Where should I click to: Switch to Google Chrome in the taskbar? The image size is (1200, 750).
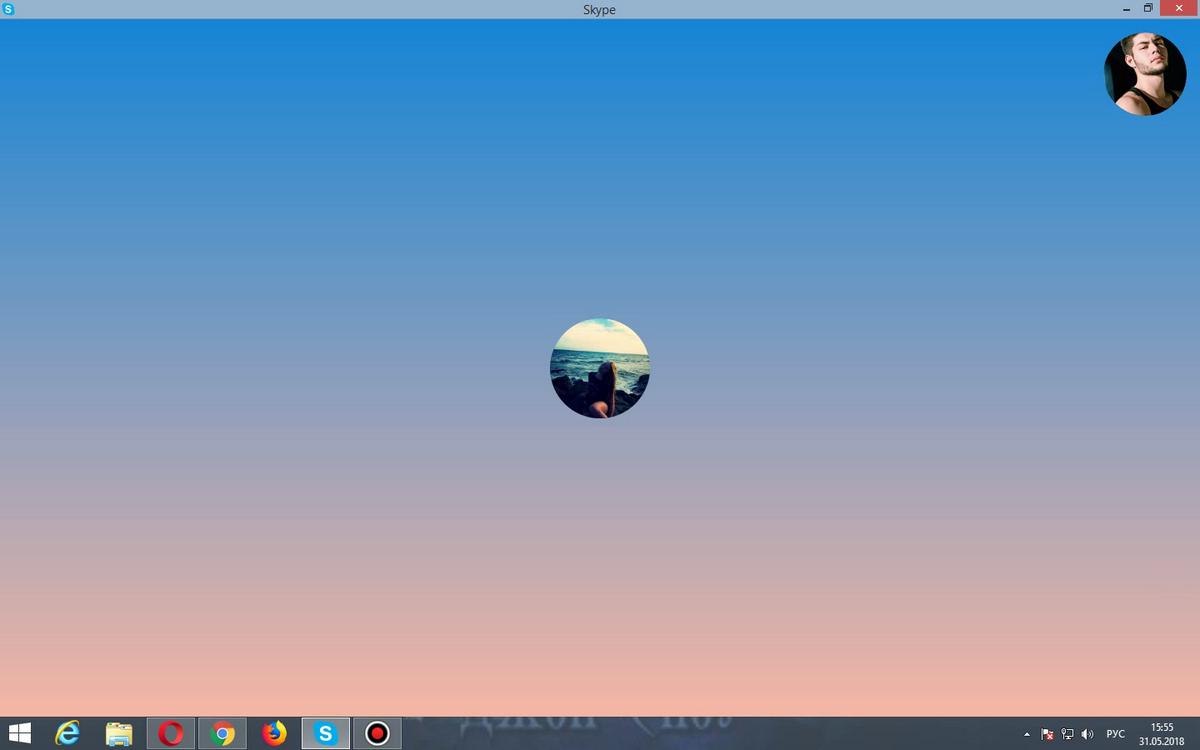coord(222,733)
